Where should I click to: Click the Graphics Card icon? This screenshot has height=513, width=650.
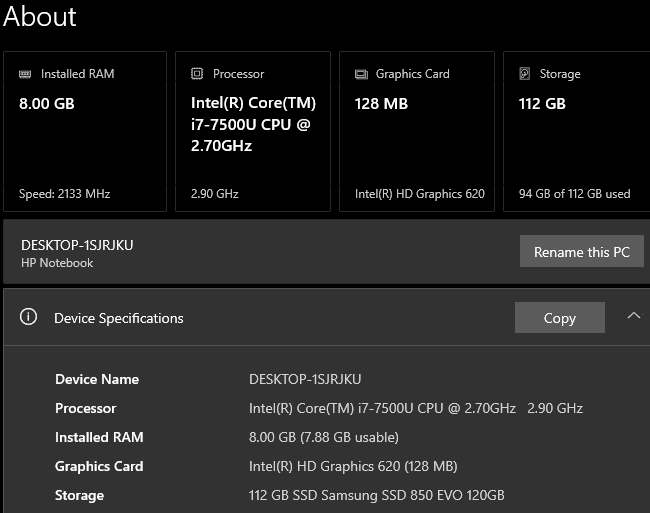[x=361, y=74]
